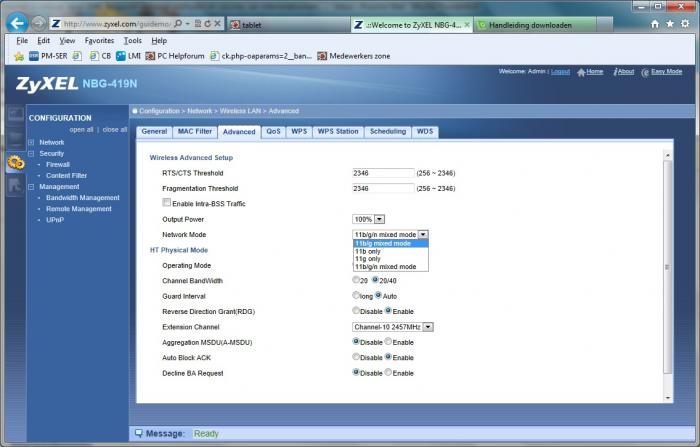Screen dimensions: 700x447
Task: Select the second sidebar icon below the monitor
Action: click(16, 138)
